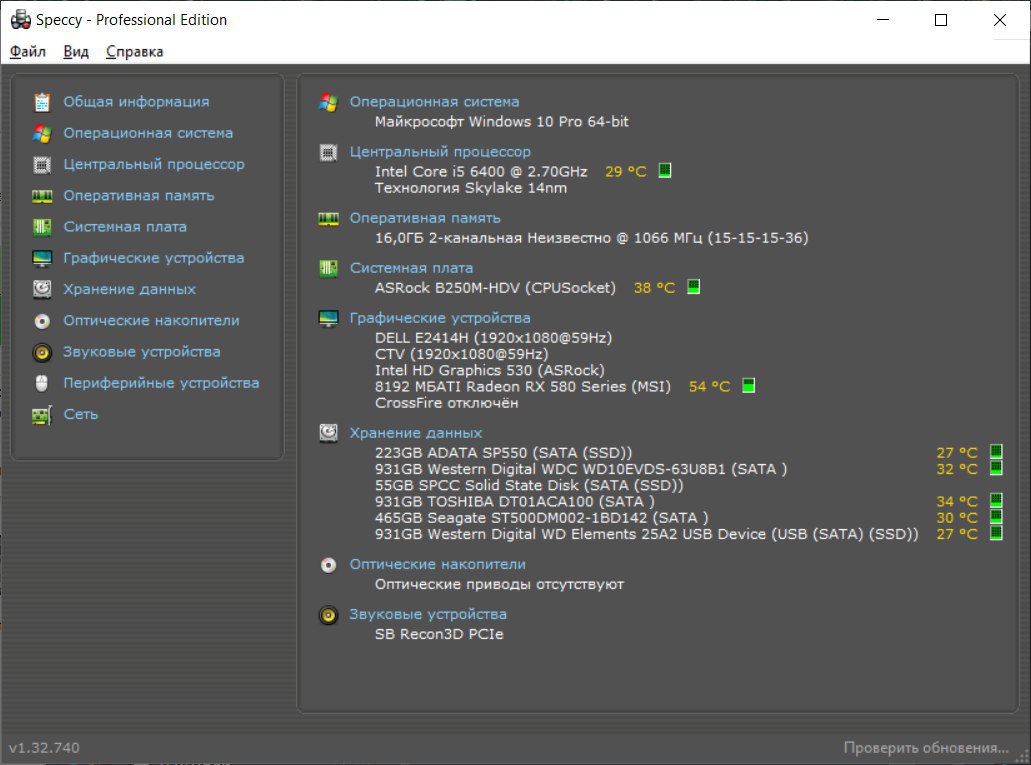
Task: Click the Майкрософт Windows 10 Pro 64-bit text
Action: click(x=501, y=122)
